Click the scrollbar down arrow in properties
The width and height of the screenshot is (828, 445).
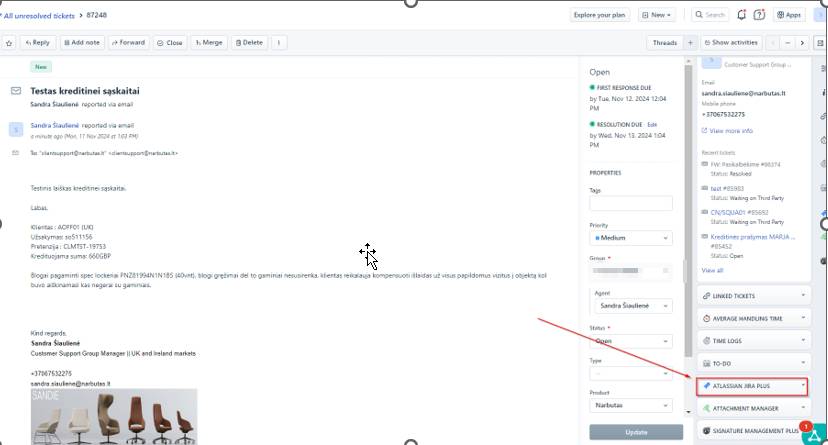click(688, 411)
